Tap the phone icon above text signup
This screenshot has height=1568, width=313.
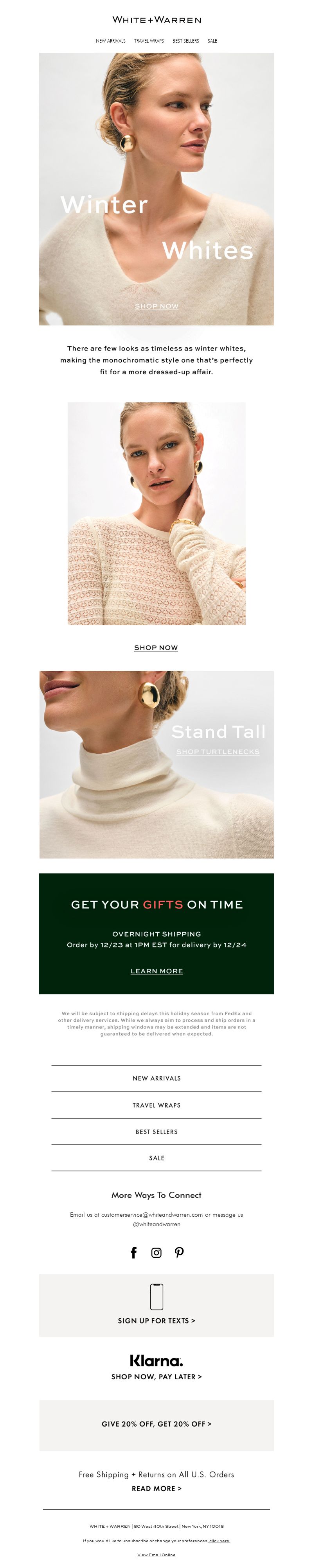pyautogui.click(x=156, y=1296)
